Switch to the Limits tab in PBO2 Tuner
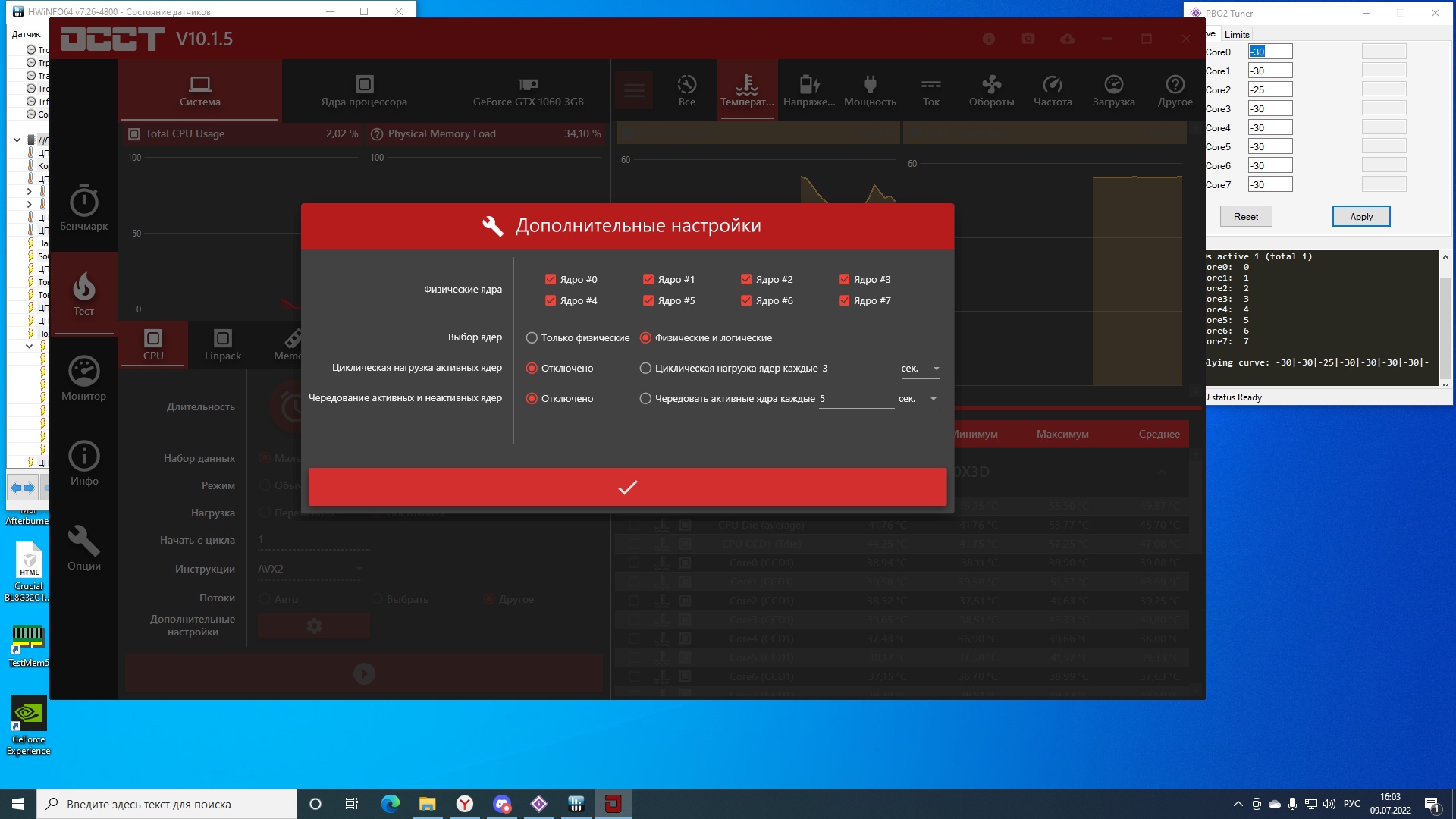 click(x=1236, y=34)
